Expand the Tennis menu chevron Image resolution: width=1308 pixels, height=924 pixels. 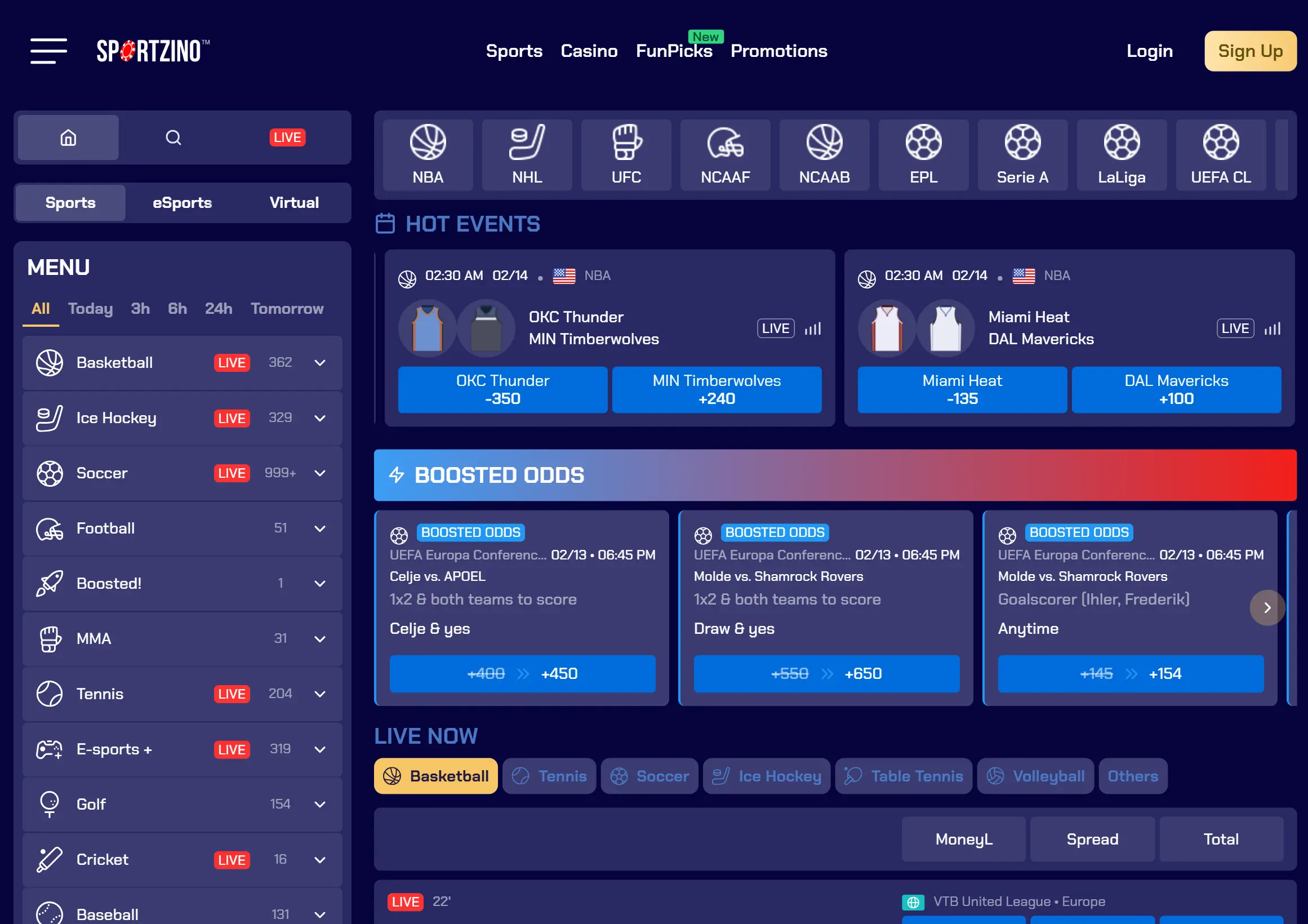pos(320,694)
